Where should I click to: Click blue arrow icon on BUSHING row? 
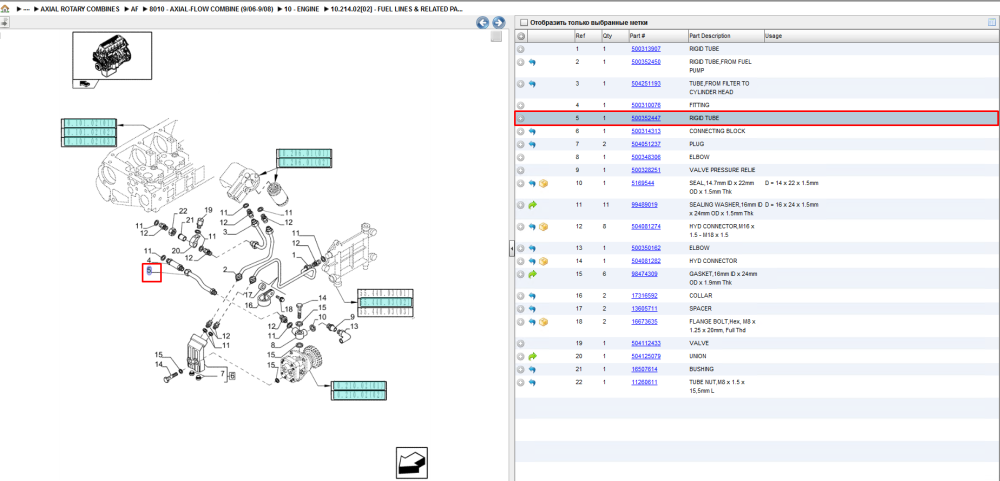[532, 369]
